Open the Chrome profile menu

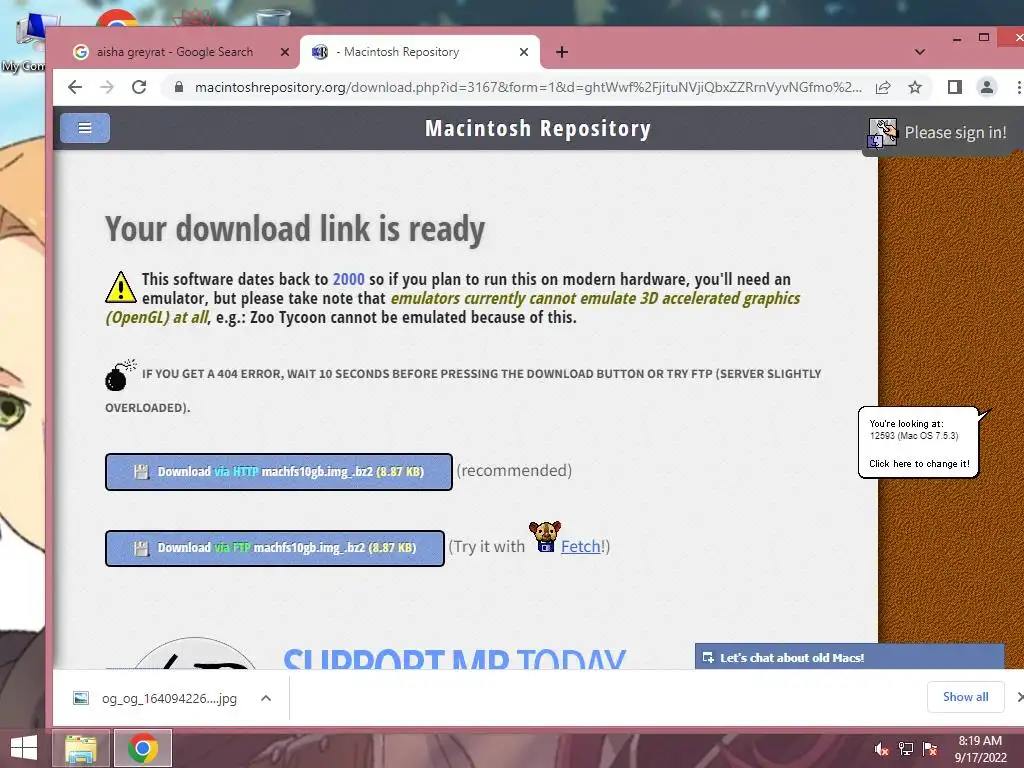(x=987, y=87)
